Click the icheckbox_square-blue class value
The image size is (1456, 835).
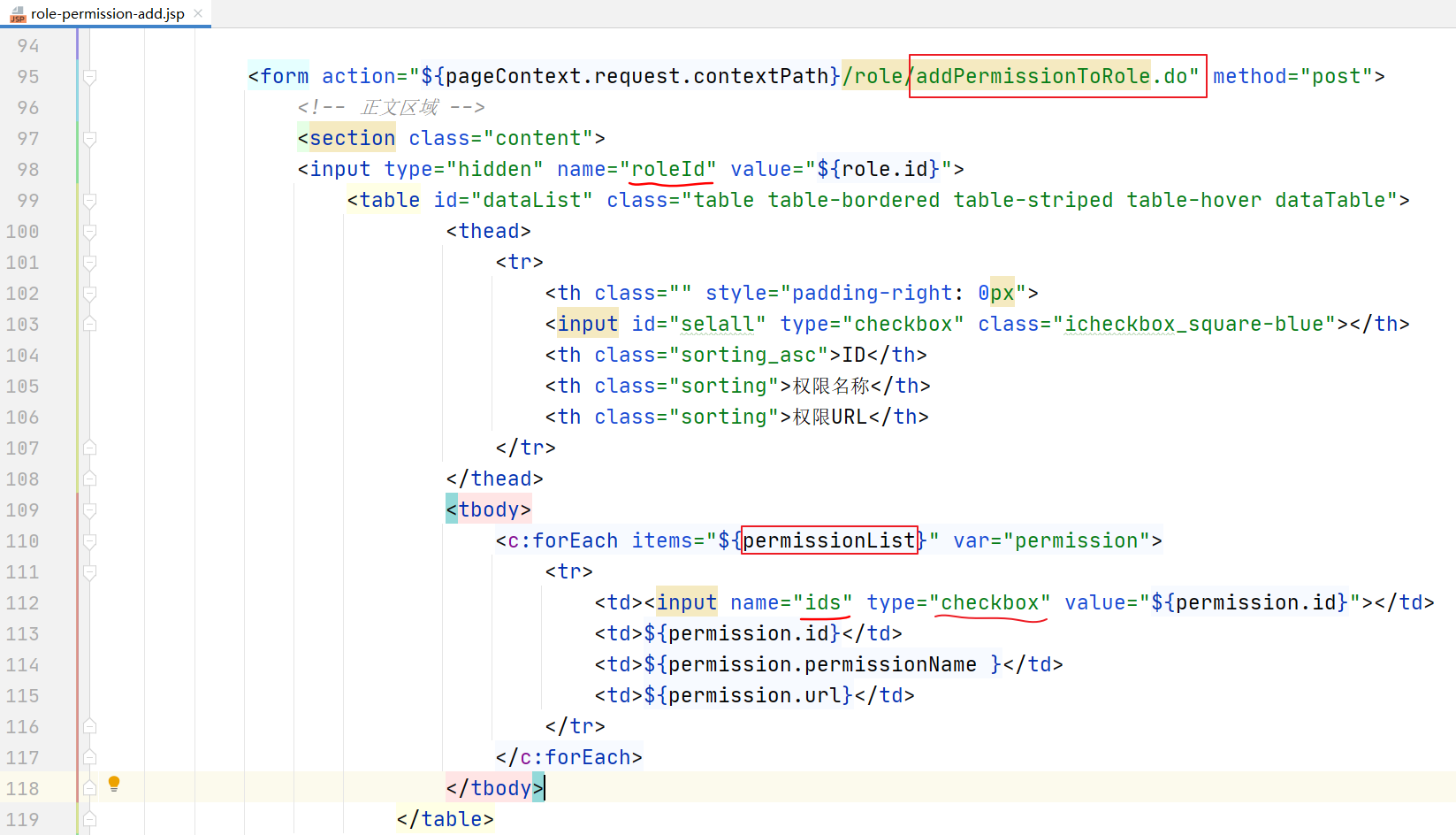coord(1193,325)
